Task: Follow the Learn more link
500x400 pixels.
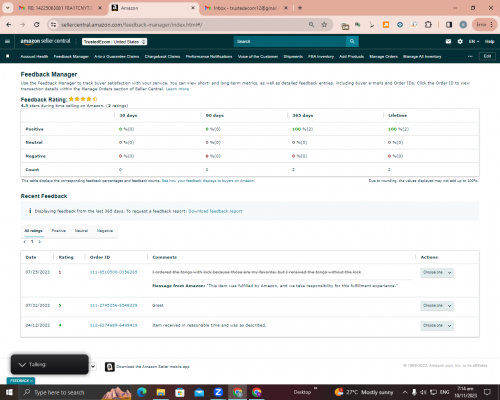Action: (177, 89)
